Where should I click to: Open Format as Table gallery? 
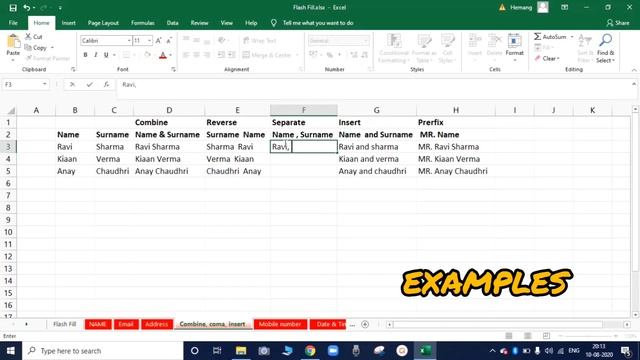pos(424,48)
